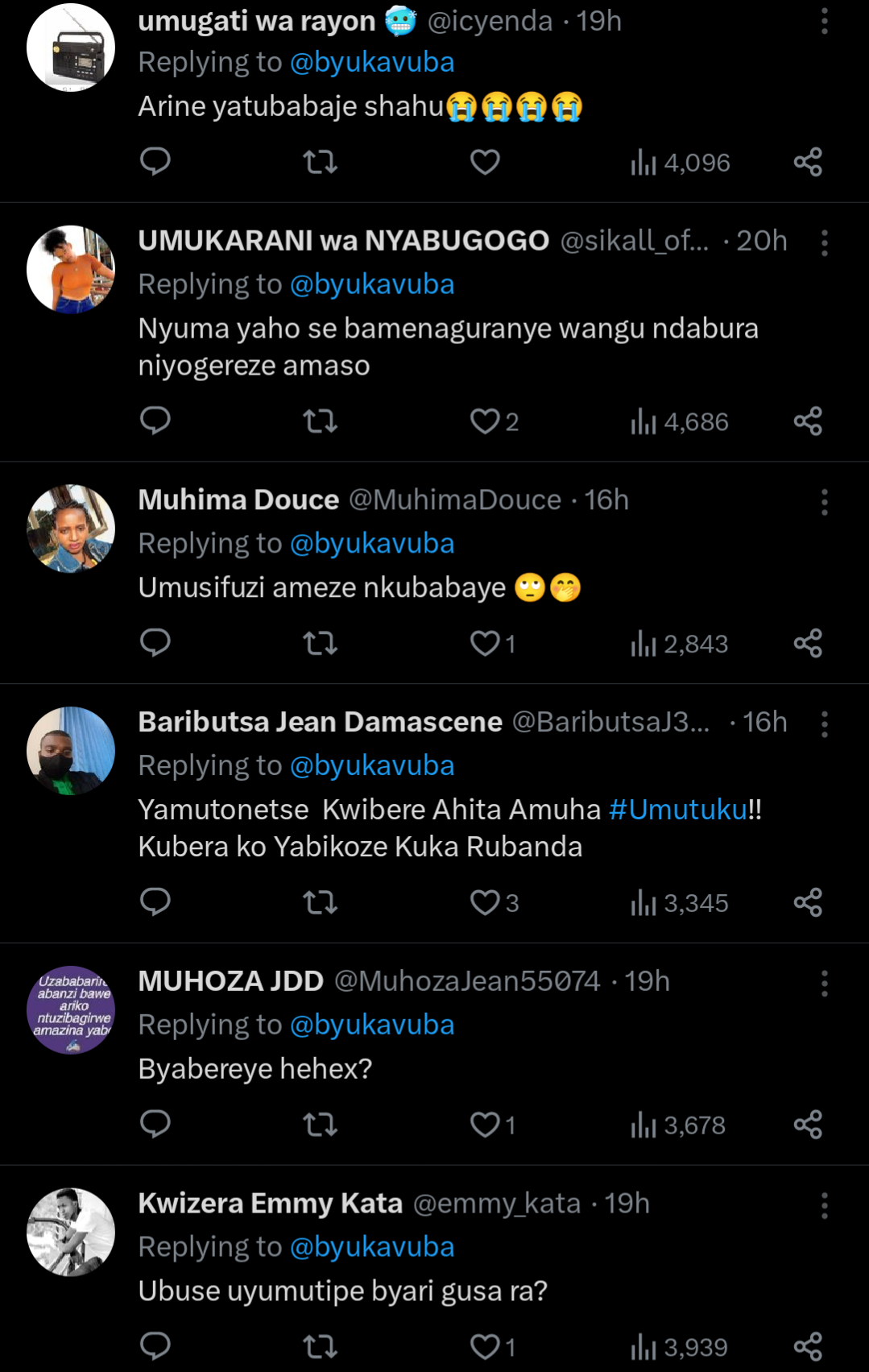Expand more options for MUHOZA JDD's tweet
This screenshot has width=869, height=1372.
[824, 983]
